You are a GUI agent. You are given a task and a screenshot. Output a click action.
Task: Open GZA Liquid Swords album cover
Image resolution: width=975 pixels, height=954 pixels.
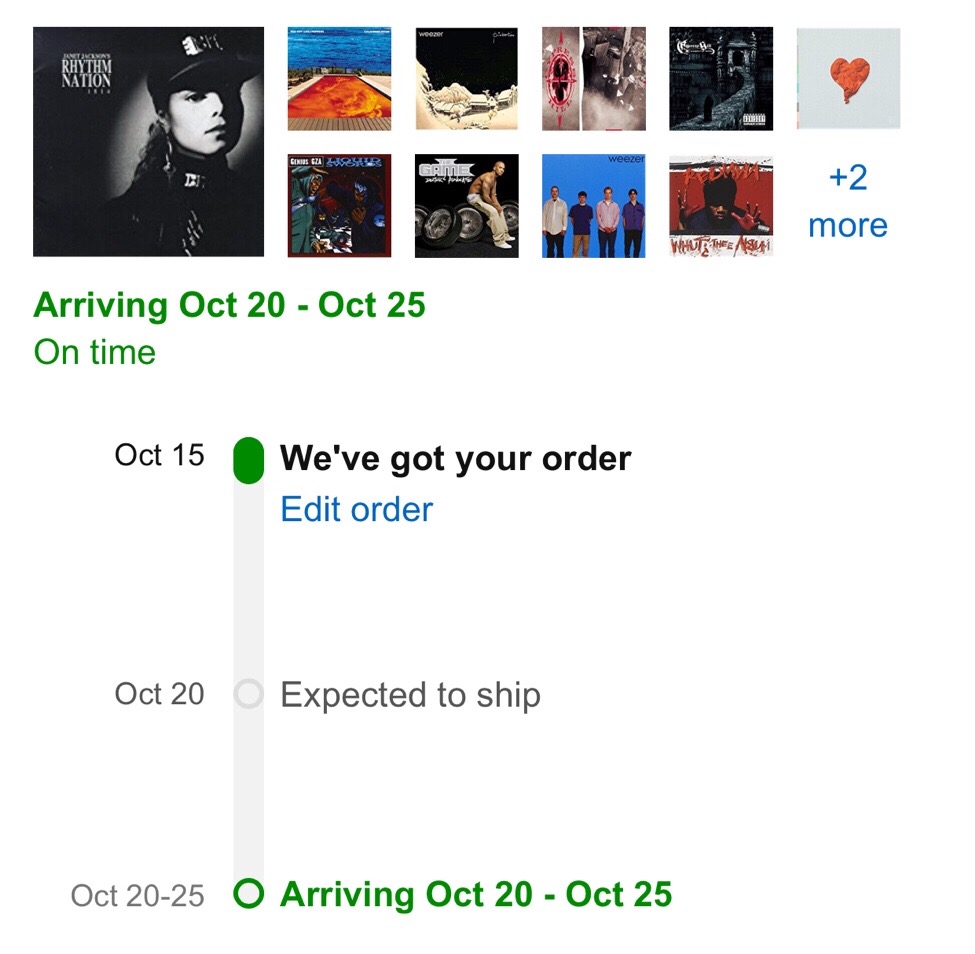click(x=339, y=206)
